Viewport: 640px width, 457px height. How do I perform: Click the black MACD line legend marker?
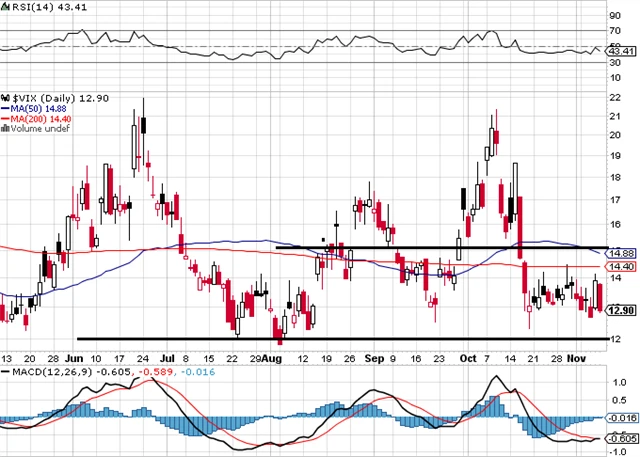[5, 373]
